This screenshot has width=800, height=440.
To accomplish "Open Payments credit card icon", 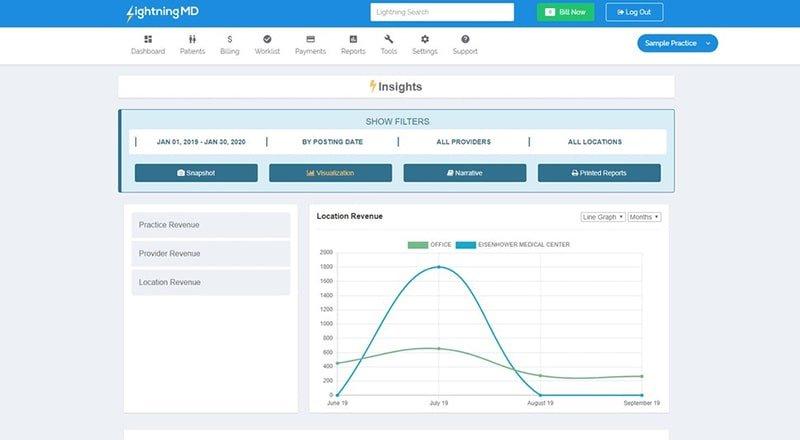I will point(310,39).
